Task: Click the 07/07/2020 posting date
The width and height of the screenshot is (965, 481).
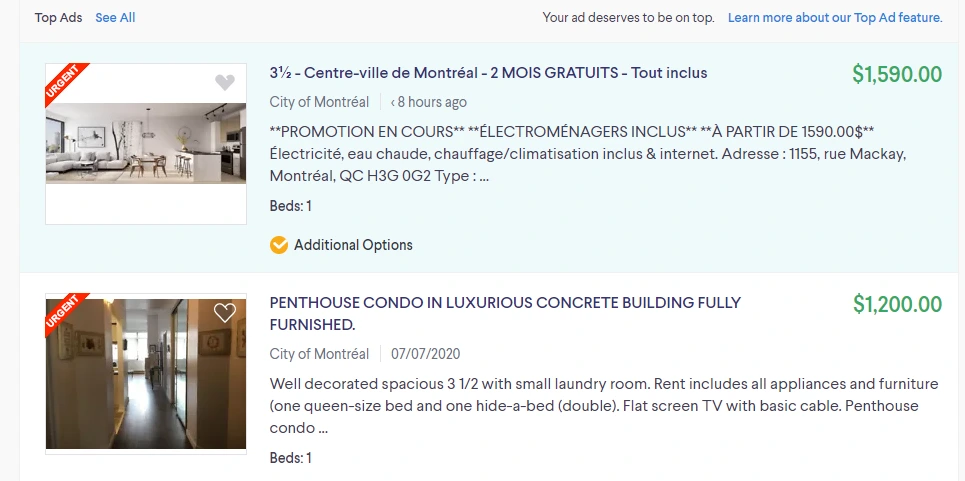Action: coord(425,354)
